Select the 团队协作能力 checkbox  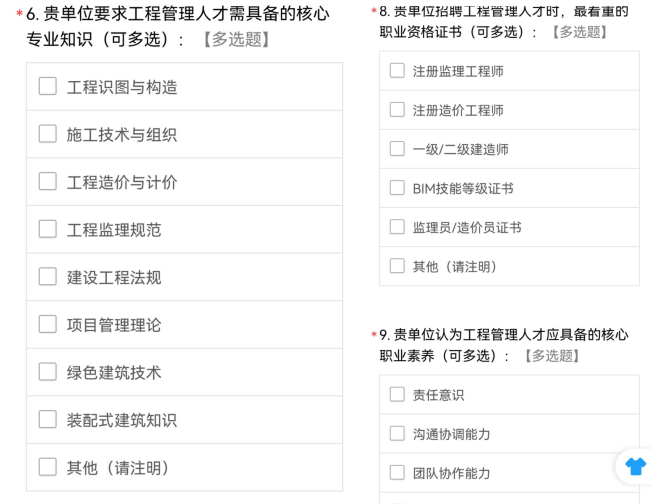(397, 472)
